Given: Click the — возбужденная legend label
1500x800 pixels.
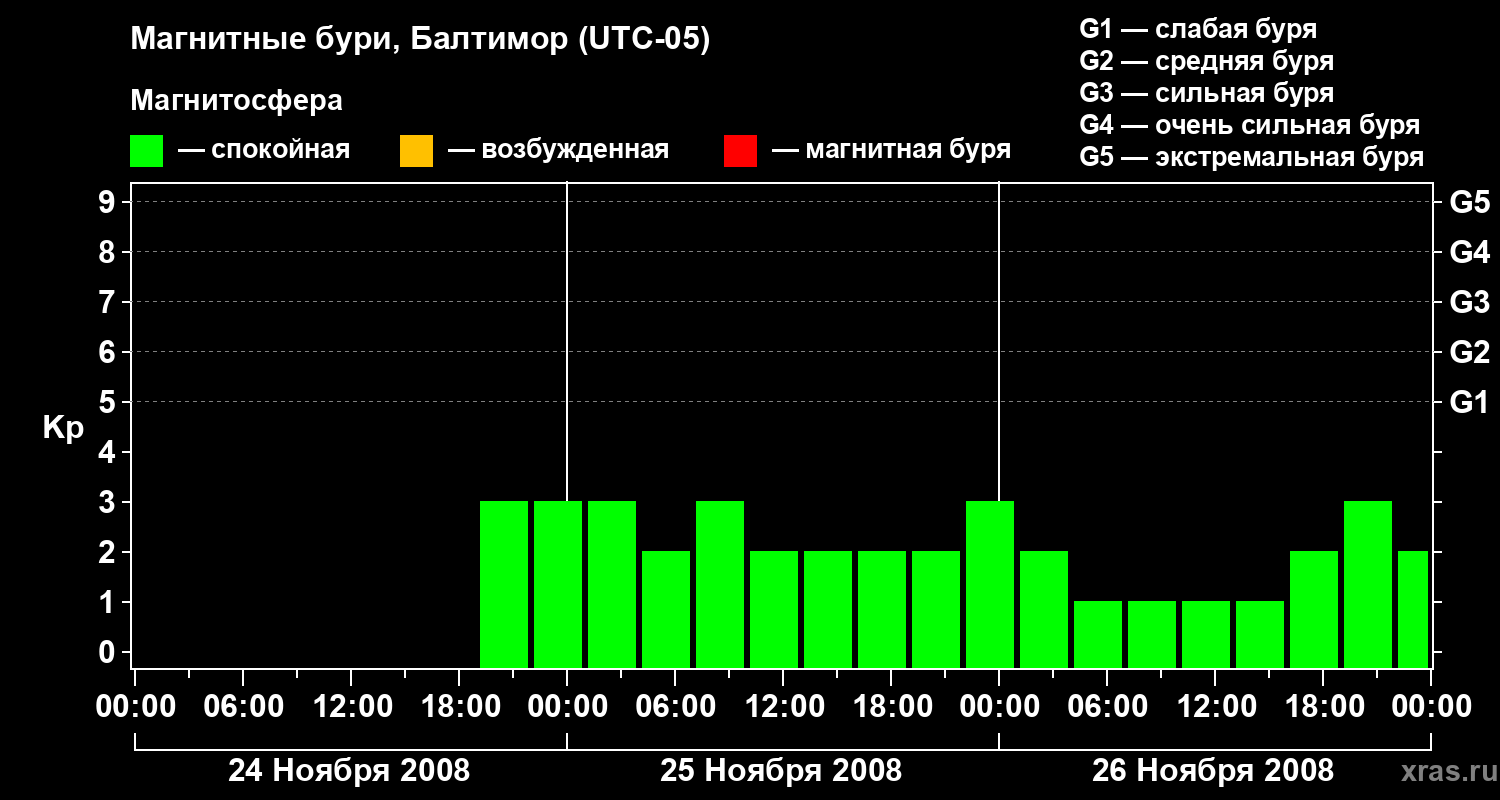Looking at the screenshot, I should click(558, 151).
